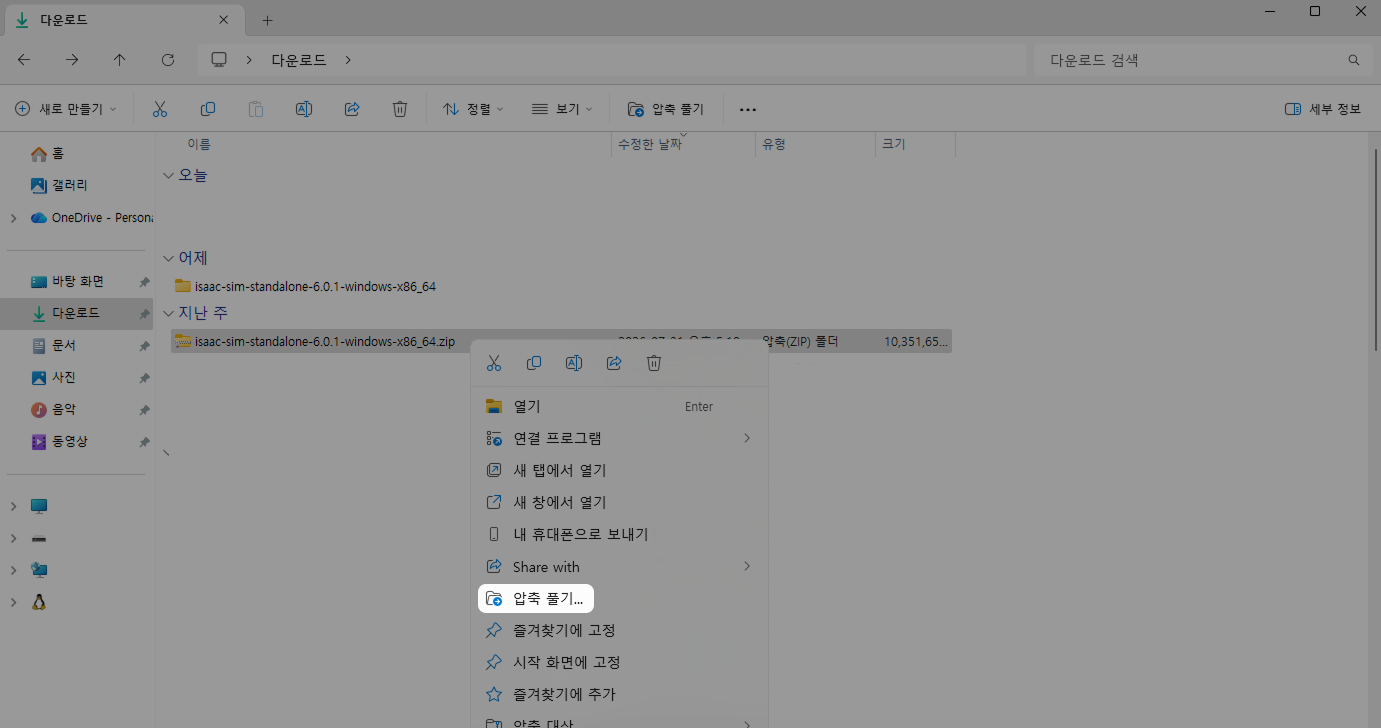Click the Paste icon in the toolbar
This screenshot has width=1381, height=728.
pos(256,109)
